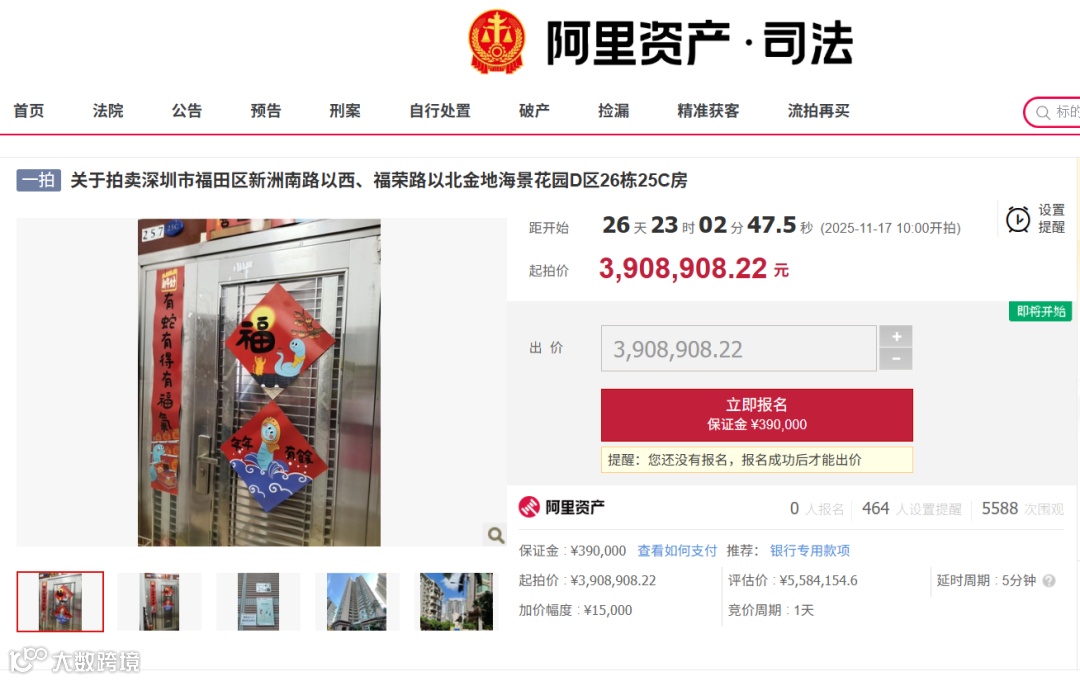Image resolution: width=1080 pixels, height=681 pixels.
Task: Follow the 银行专用款项 link
Action: [x=810, y=551]
